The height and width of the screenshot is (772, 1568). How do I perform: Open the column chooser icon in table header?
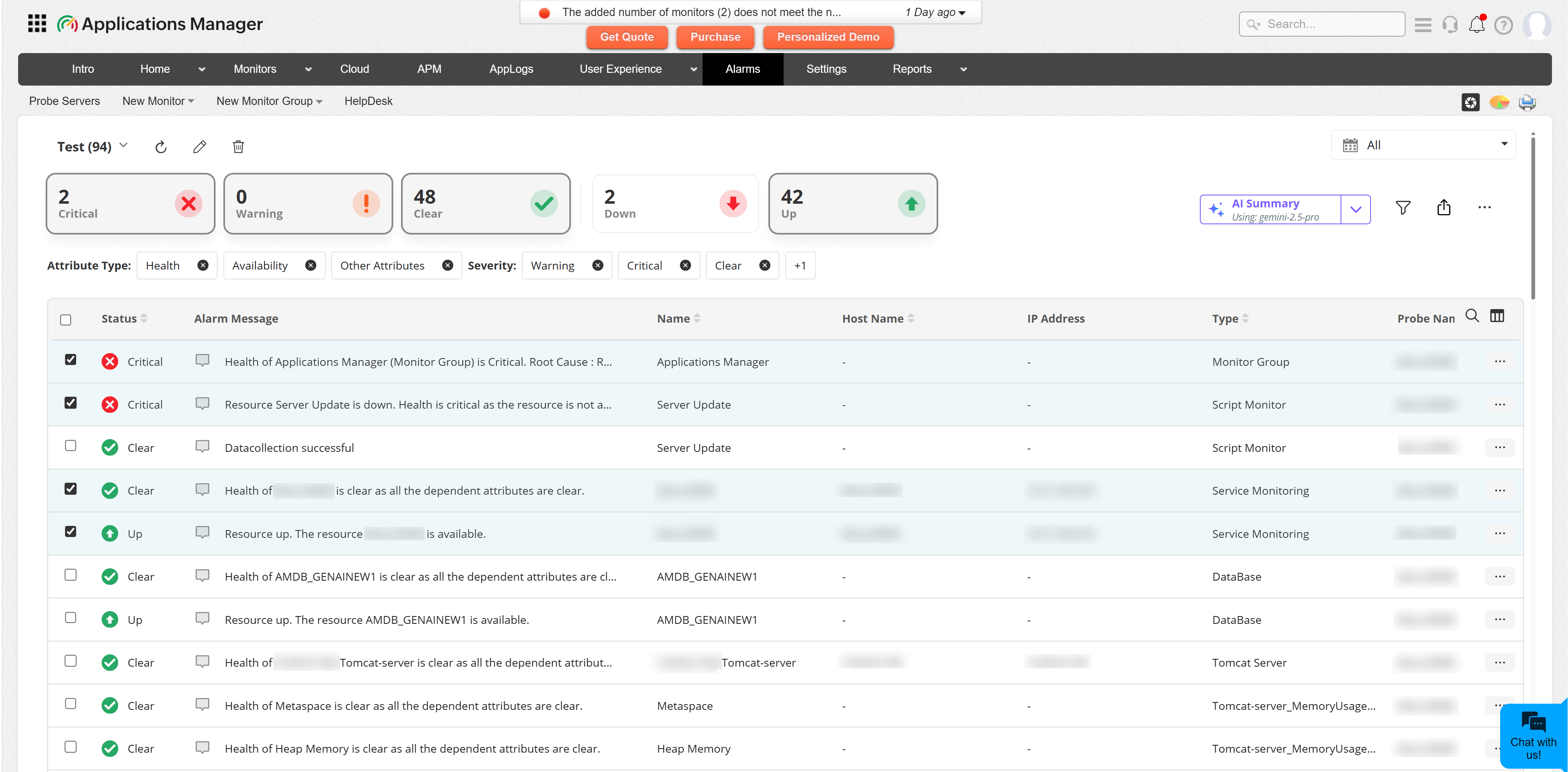click(1497, 315)
